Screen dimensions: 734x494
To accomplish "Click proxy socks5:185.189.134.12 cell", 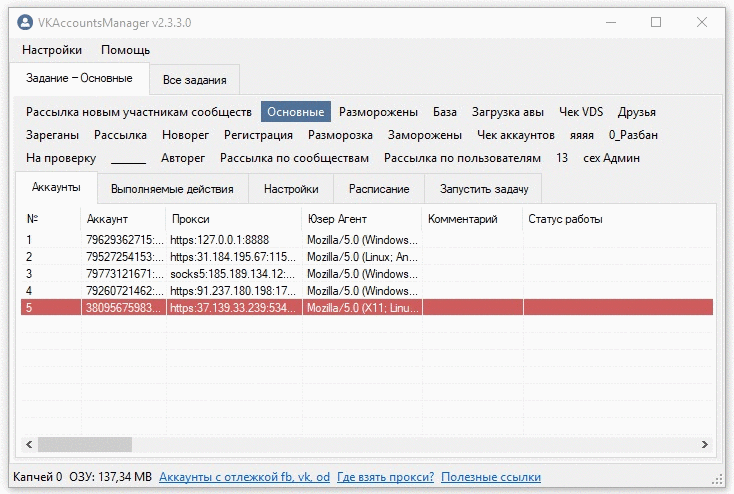I will 232,274.
